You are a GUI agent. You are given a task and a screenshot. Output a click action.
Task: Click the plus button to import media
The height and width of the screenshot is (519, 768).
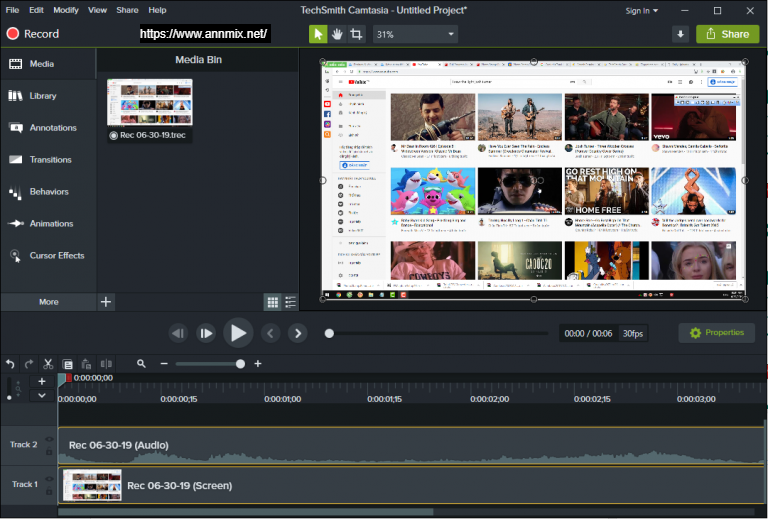coord(106,302)
